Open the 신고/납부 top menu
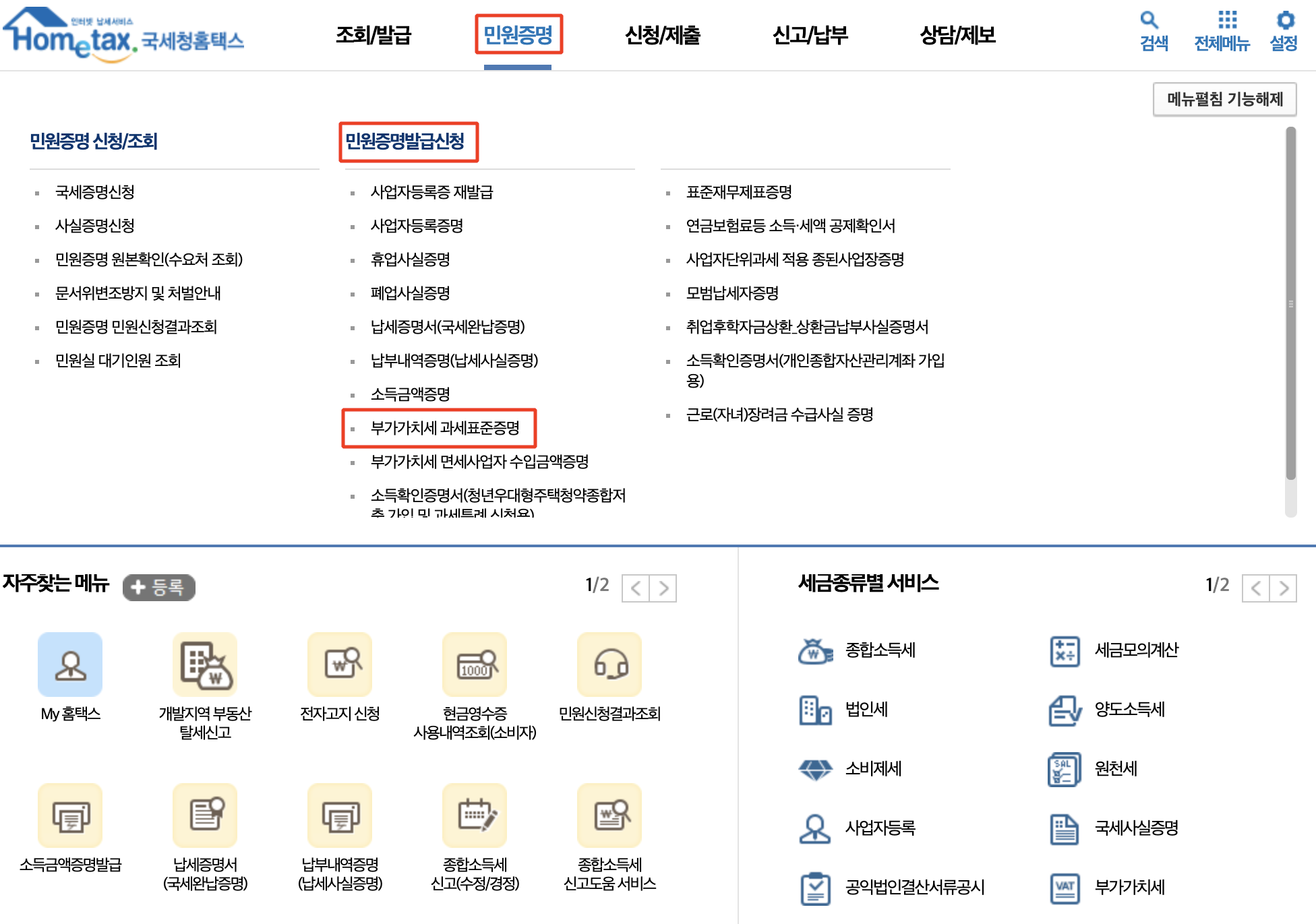This screenshot has width=1316, height=924. coord(810,35)
